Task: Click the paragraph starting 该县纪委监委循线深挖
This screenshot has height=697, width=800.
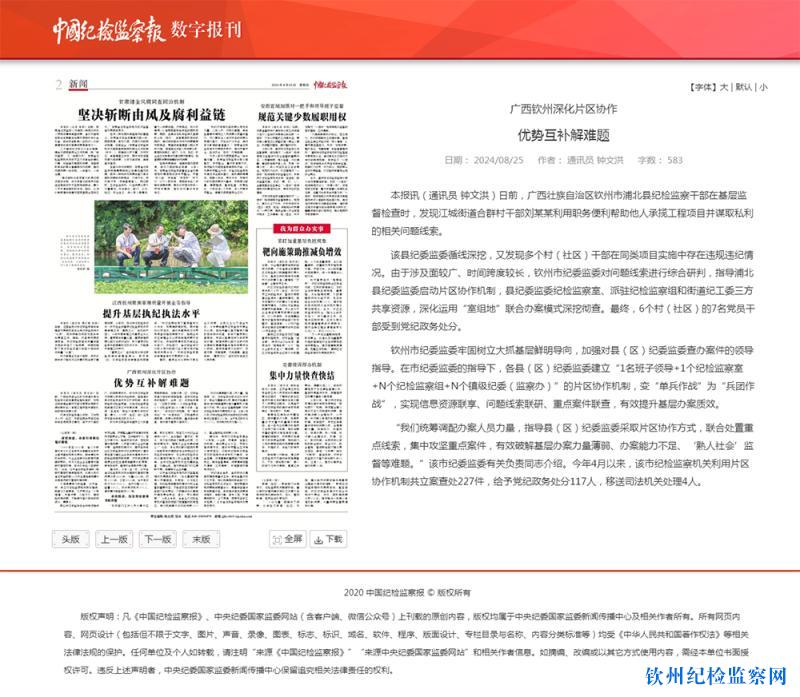Action: (562, 291)
